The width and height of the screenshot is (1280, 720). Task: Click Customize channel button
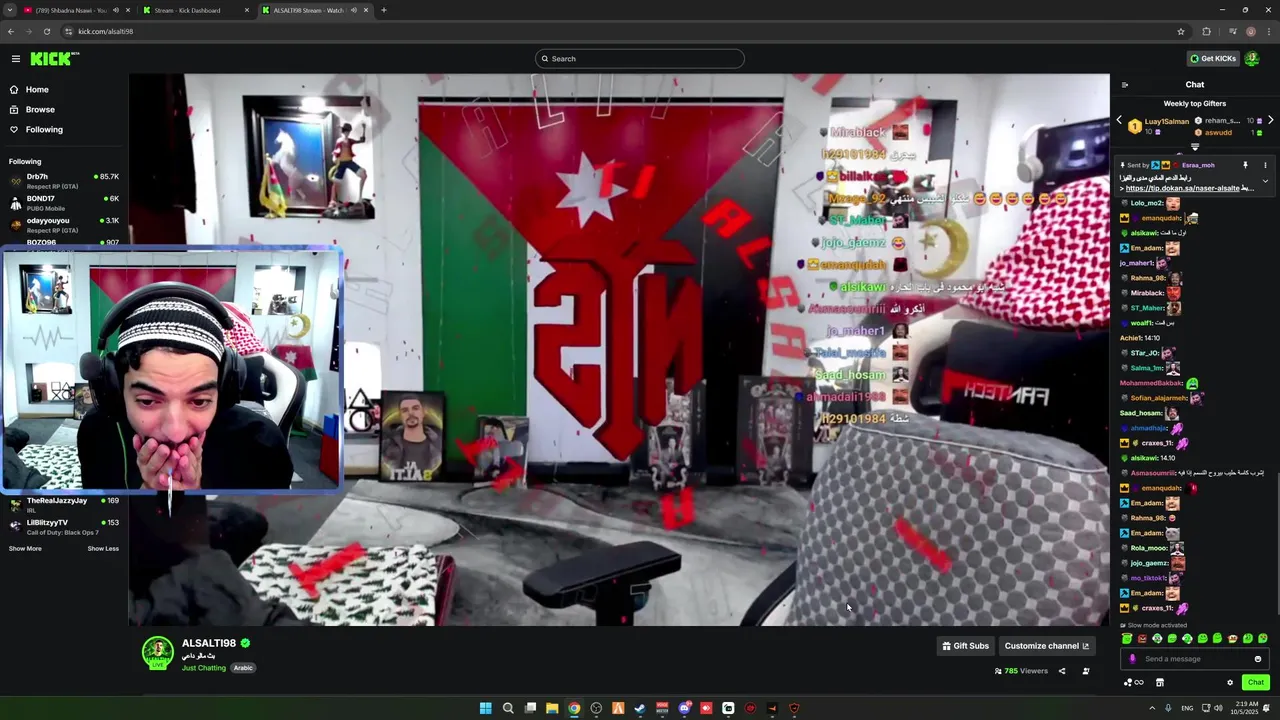pos(1046,646)
